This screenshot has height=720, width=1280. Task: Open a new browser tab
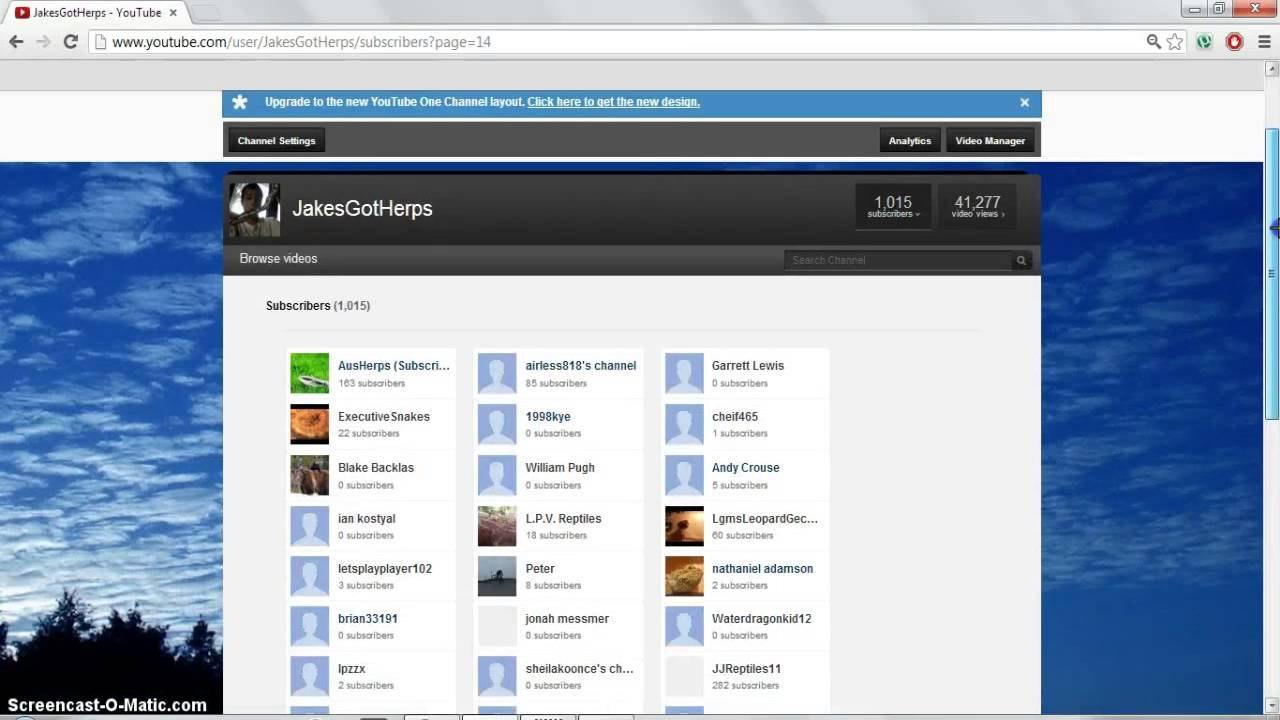click(x=205, y=13)
